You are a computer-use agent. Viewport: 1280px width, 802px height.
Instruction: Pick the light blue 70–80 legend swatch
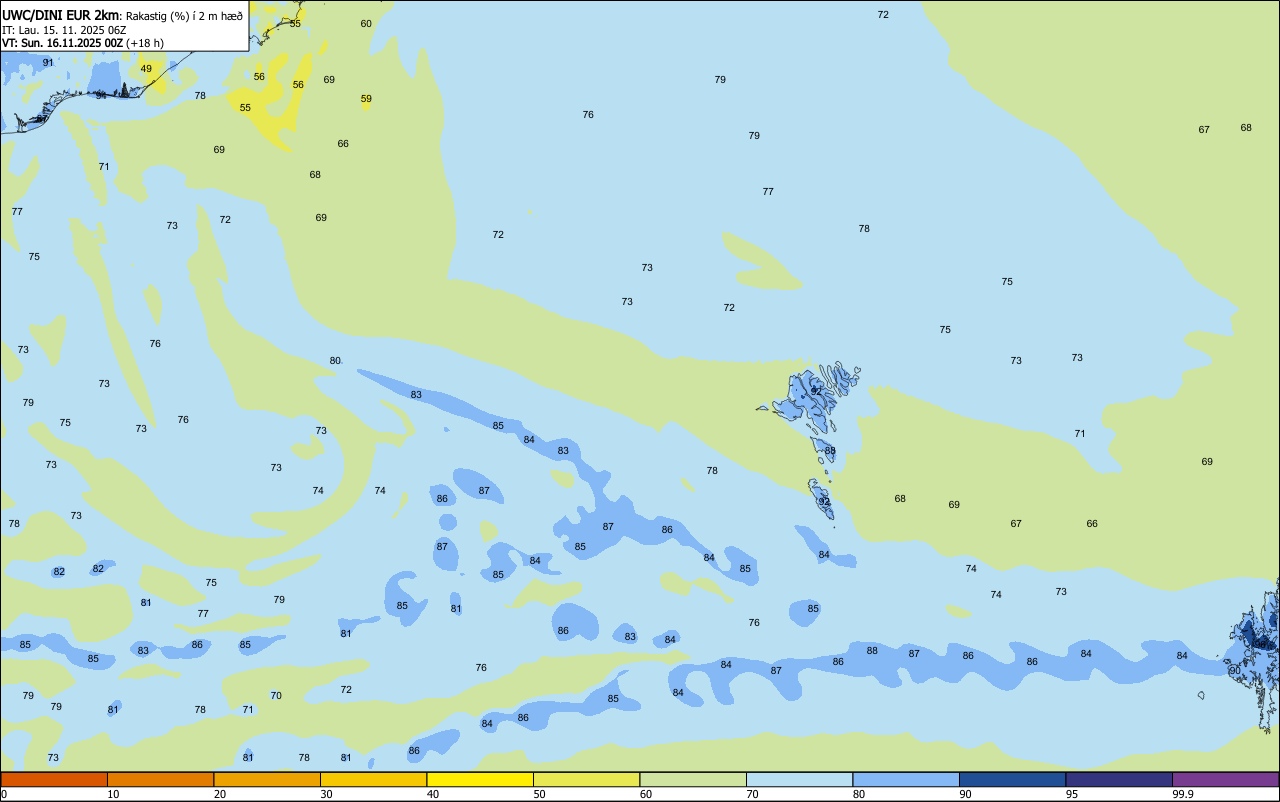pyautogui.click(x=799, y=779)
